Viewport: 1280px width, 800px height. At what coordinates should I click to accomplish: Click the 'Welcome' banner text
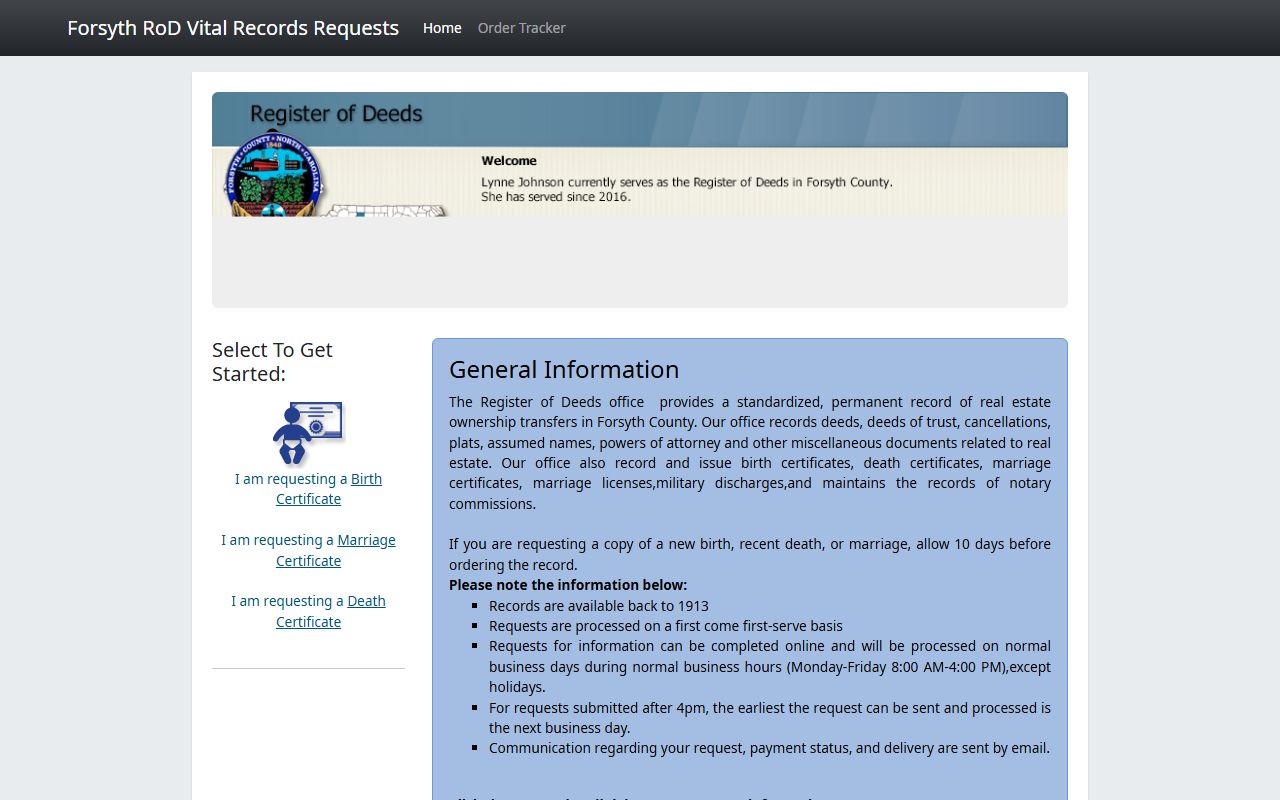pos(509,161)
